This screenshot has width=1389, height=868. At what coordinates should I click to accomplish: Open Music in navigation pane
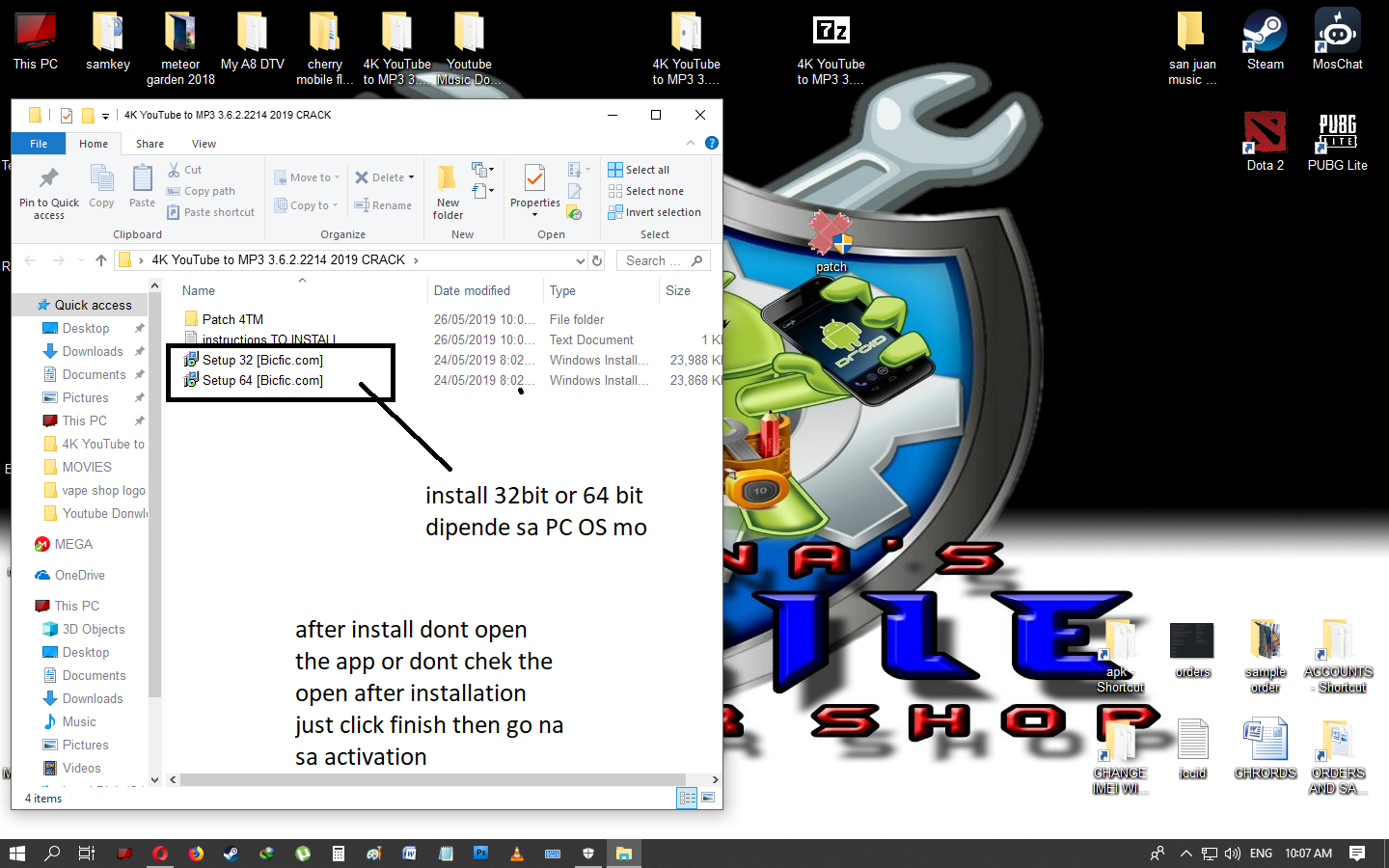pos(79,721)
